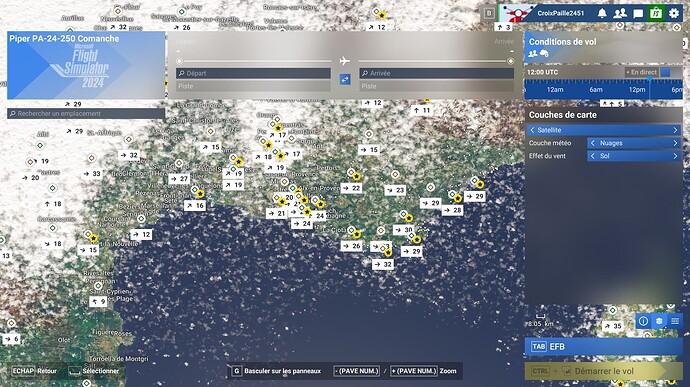Open the notifications bell icon
The image size is (690, 387).
pyautogui.click(x=602, y=13)
